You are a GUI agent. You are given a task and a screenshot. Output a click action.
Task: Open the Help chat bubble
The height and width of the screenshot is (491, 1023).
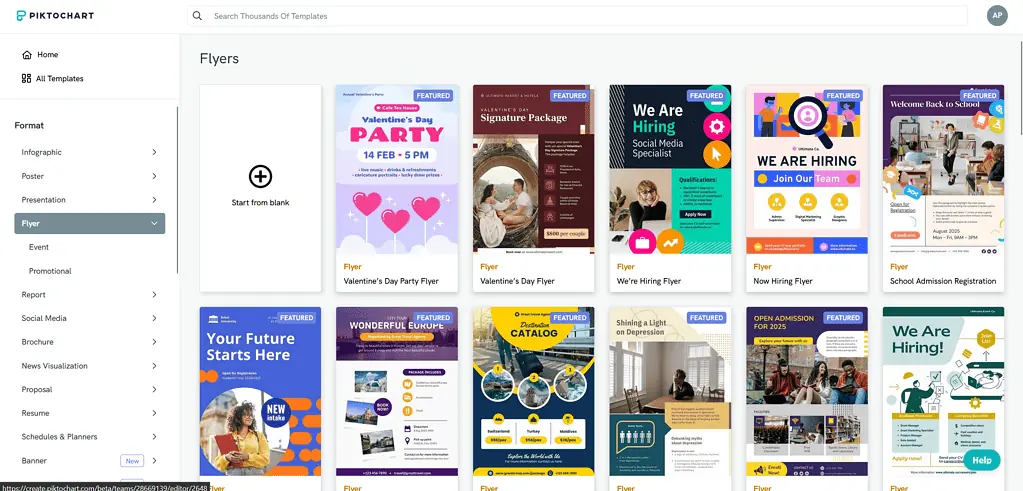(981, 460)
